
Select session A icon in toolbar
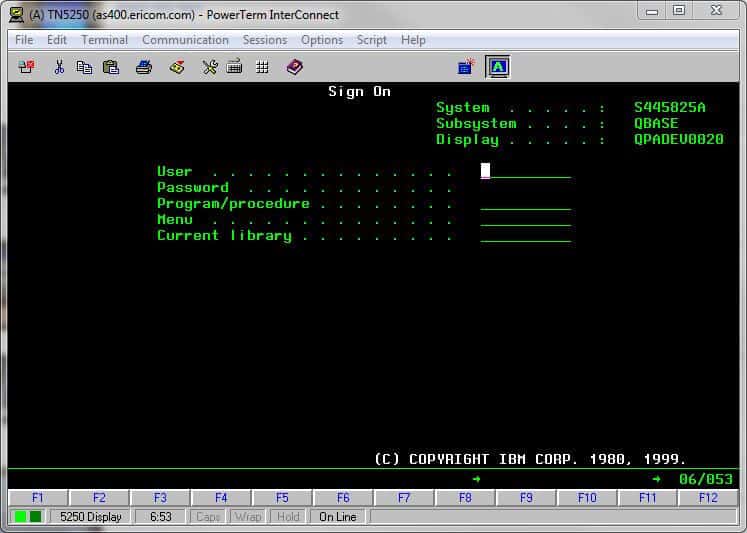497,67
